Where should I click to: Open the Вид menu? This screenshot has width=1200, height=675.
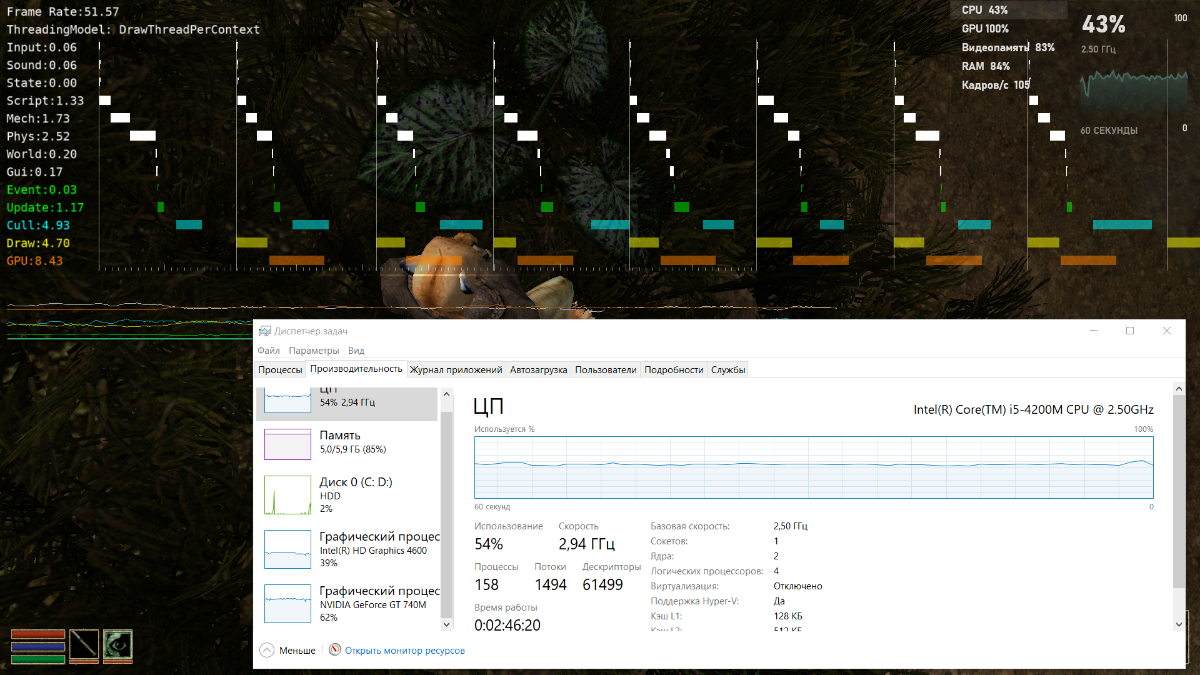pos(356,351)
